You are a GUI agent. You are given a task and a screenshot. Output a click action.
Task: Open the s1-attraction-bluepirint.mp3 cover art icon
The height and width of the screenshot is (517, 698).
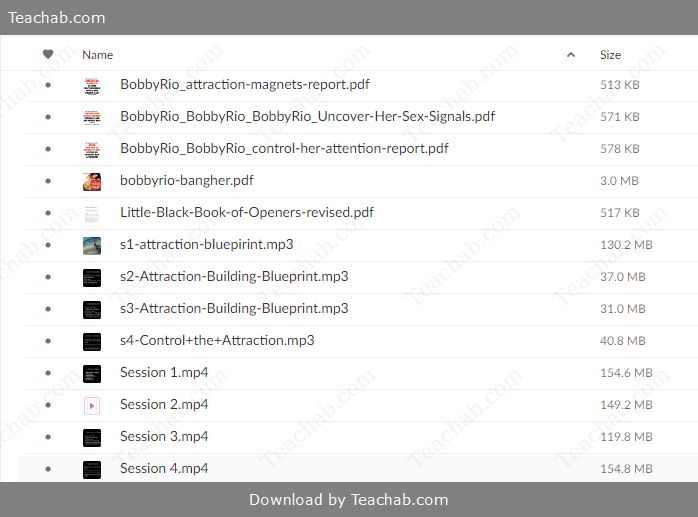coord(92,246)
